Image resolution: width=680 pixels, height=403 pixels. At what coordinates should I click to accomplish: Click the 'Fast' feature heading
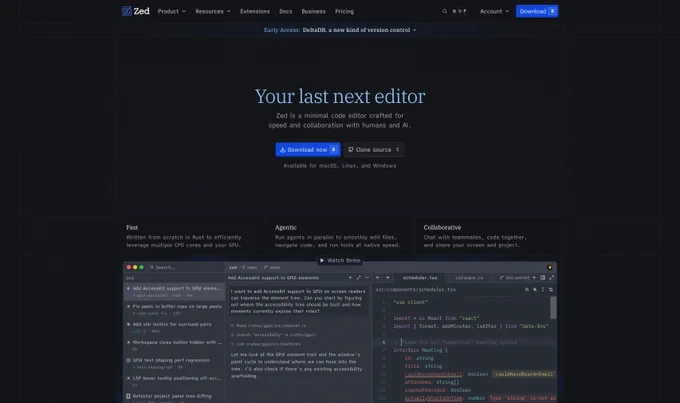point(132,227)
